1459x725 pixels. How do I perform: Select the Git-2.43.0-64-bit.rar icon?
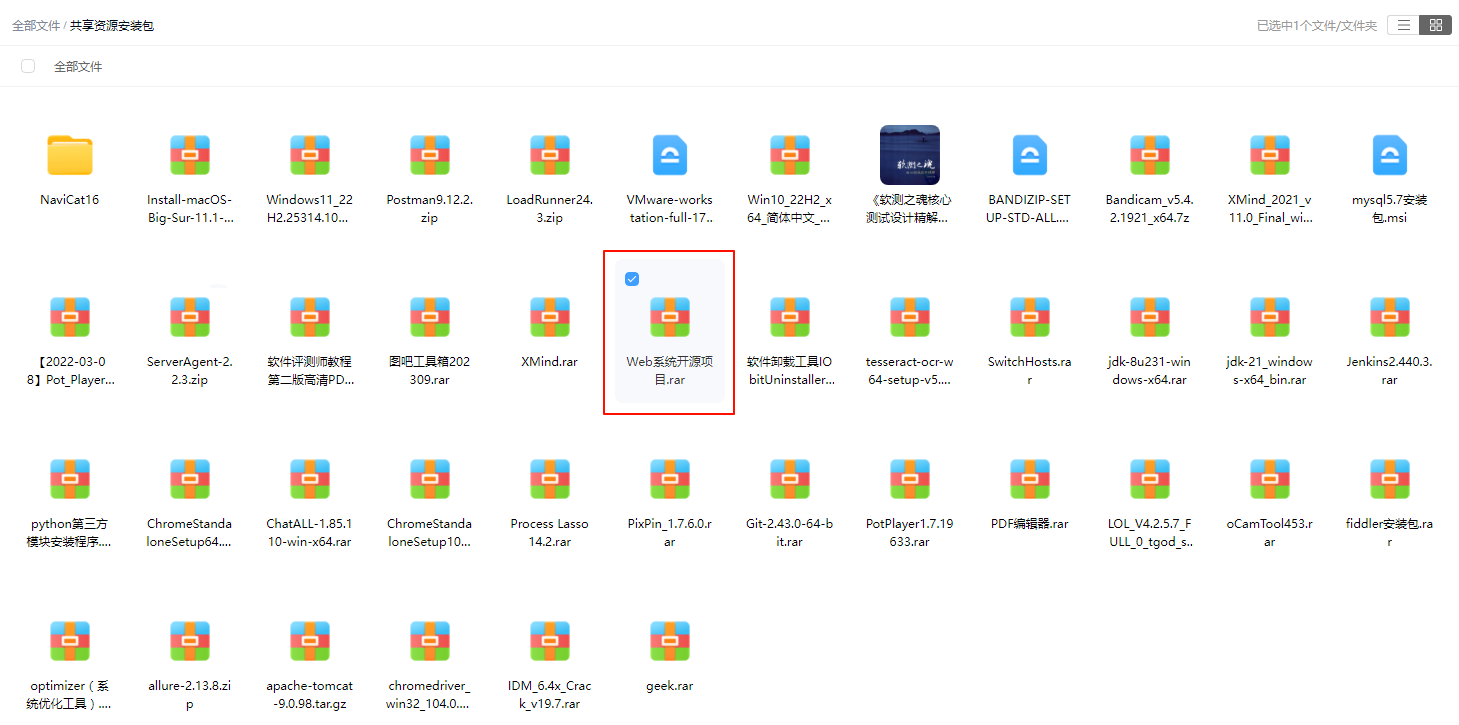790,479
